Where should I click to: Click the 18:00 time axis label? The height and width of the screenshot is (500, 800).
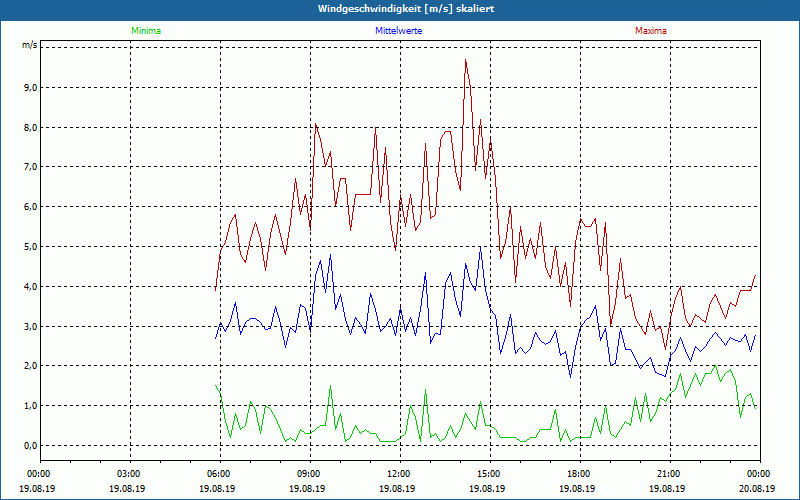click(x=578, y=474)
